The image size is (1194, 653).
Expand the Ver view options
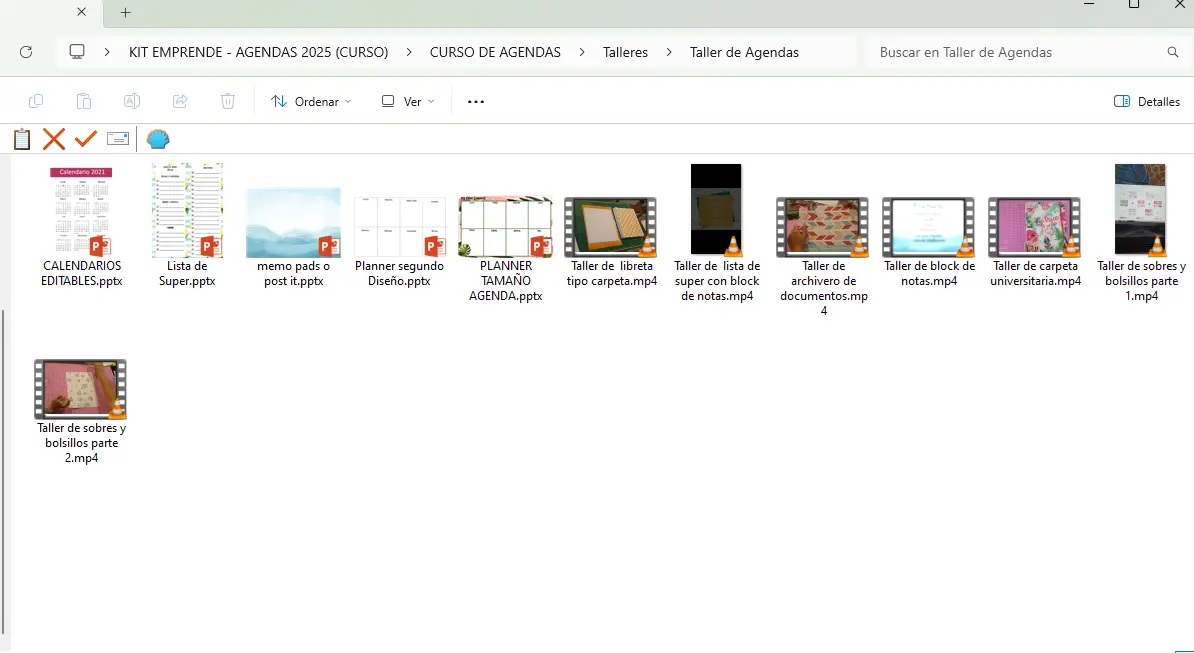pos(408,101)
